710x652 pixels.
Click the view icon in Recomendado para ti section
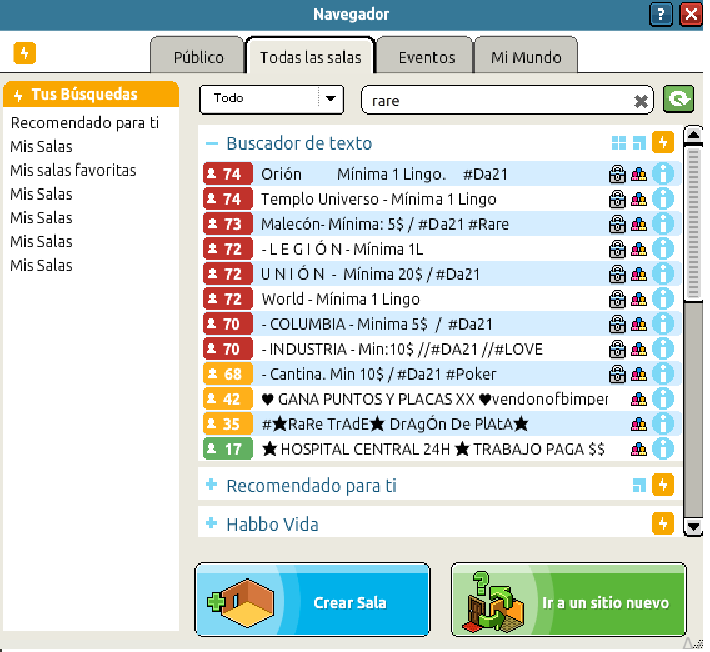pyautogui.click(x=639, y=485)
